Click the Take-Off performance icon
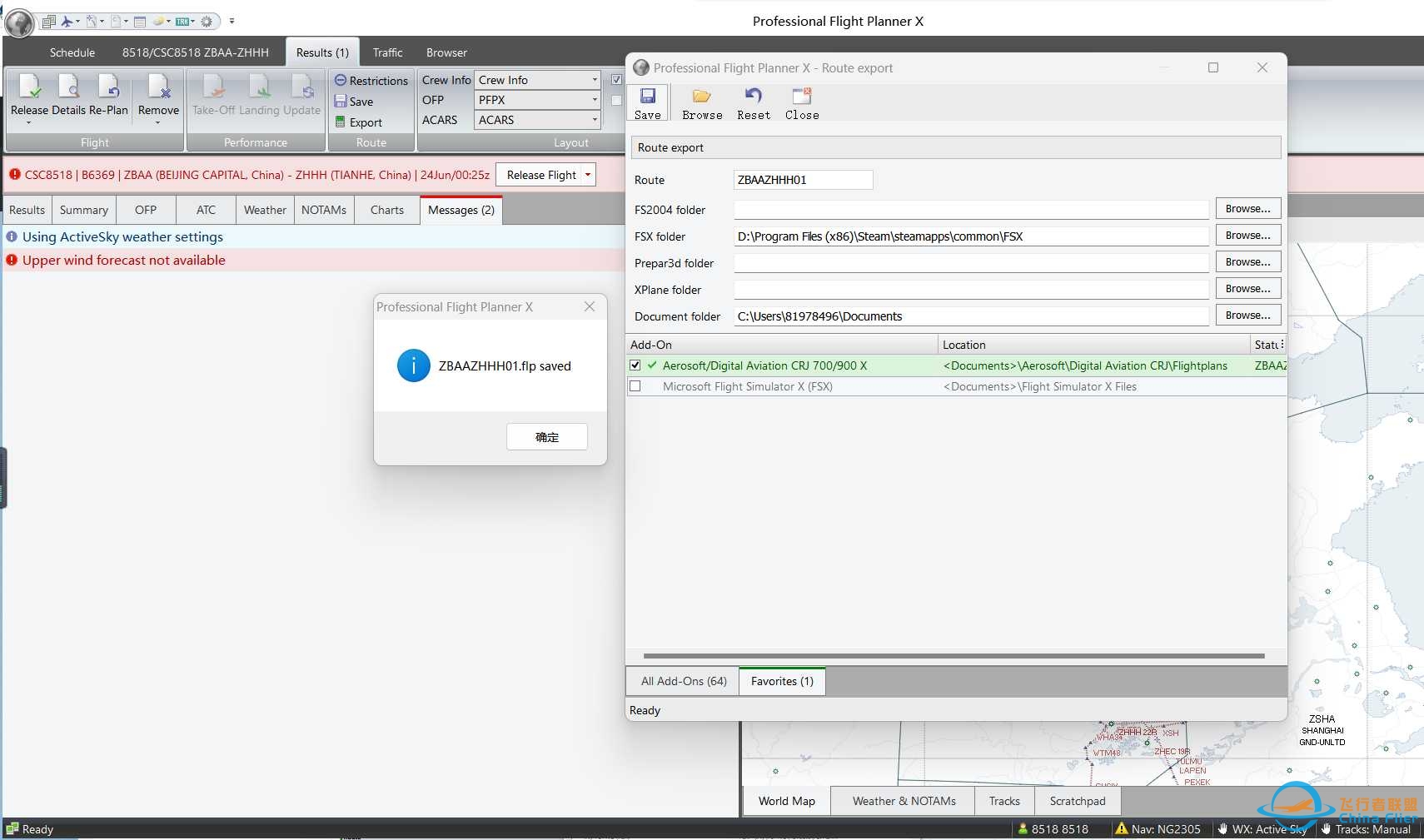 pyautogui.click(x=214, y=86)
